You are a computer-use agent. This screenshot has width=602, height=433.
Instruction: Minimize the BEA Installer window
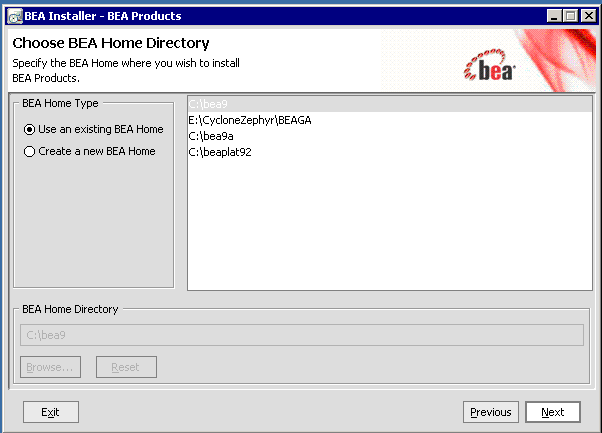coord(554,16)
